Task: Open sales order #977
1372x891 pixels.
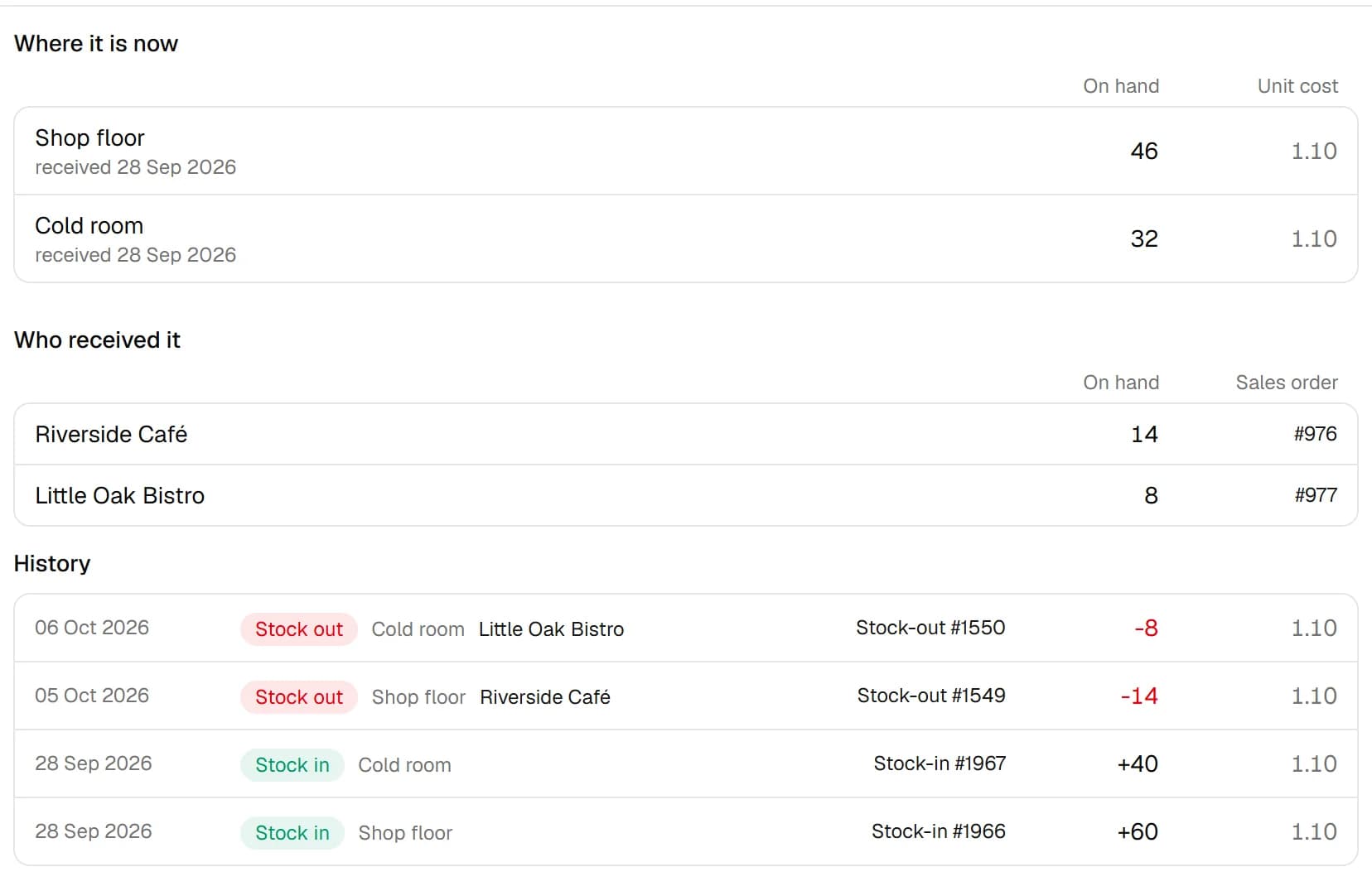Action: 1316,495
